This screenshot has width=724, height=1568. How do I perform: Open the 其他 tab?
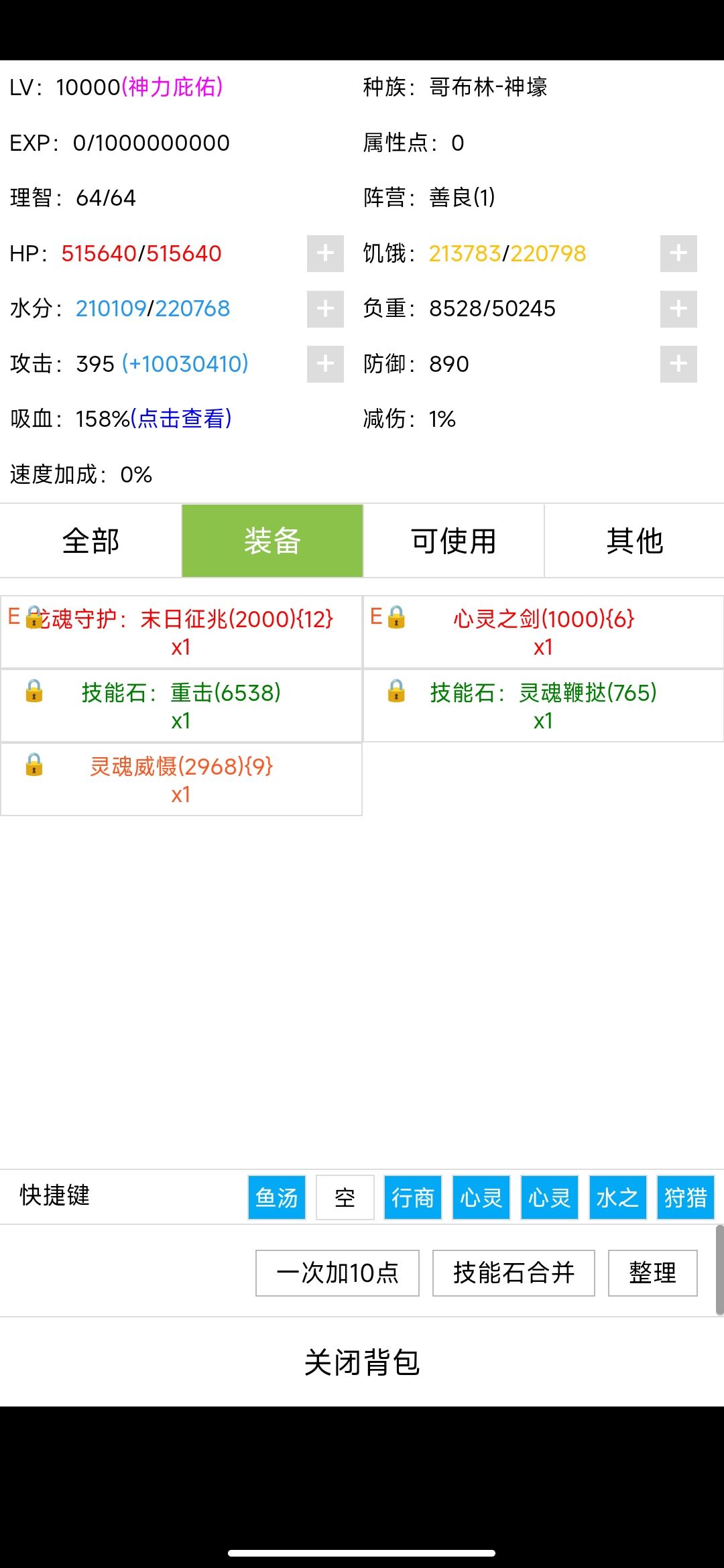634,541
